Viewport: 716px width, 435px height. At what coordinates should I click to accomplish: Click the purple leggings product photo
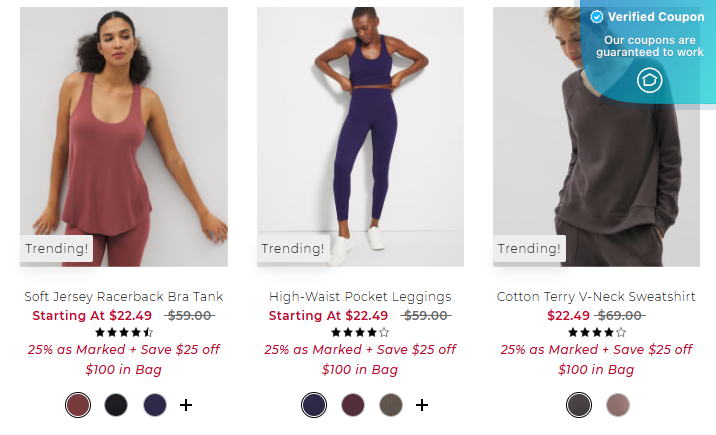360,136
